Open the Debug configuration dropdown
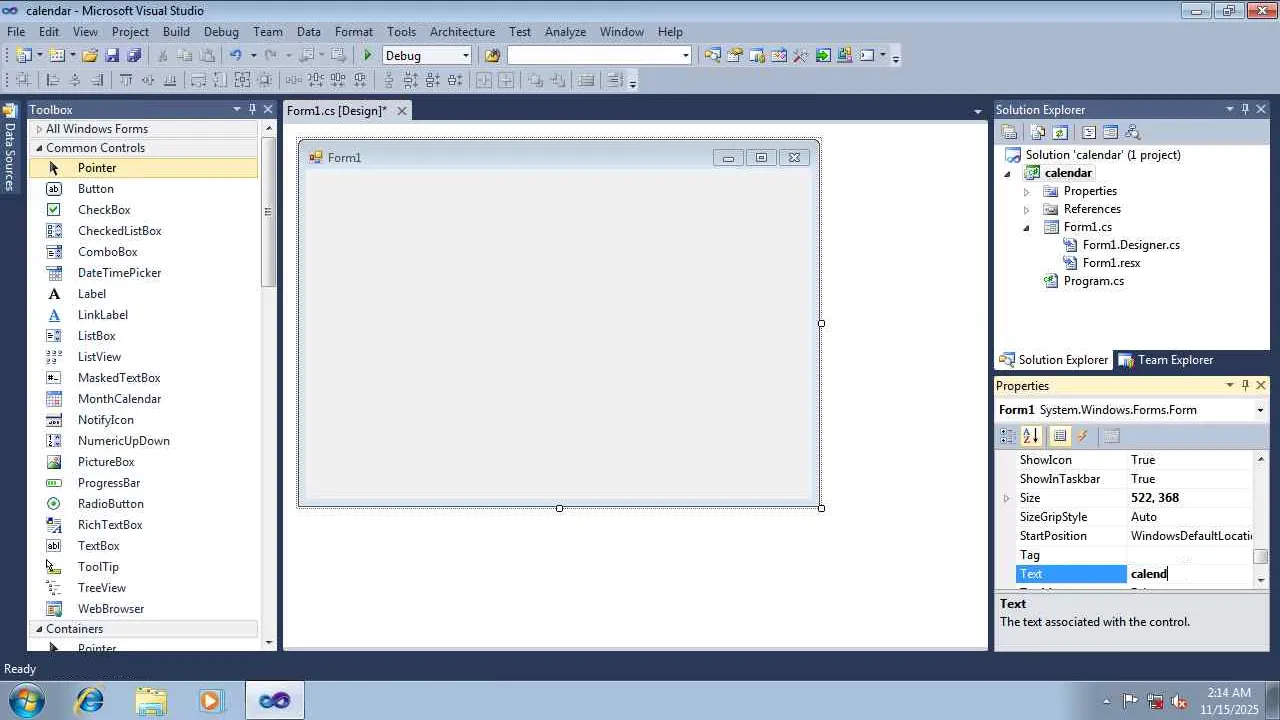 pos(465,56)
